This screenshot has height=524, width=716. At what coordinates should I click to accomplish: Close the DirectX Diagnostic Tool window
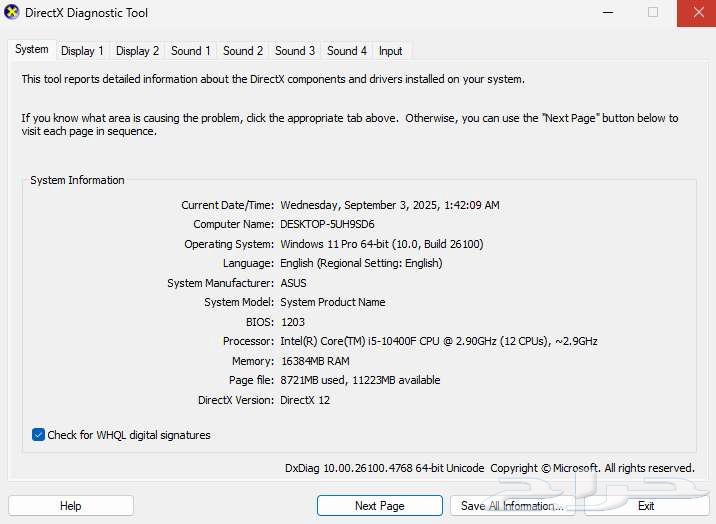coord(695,13)
